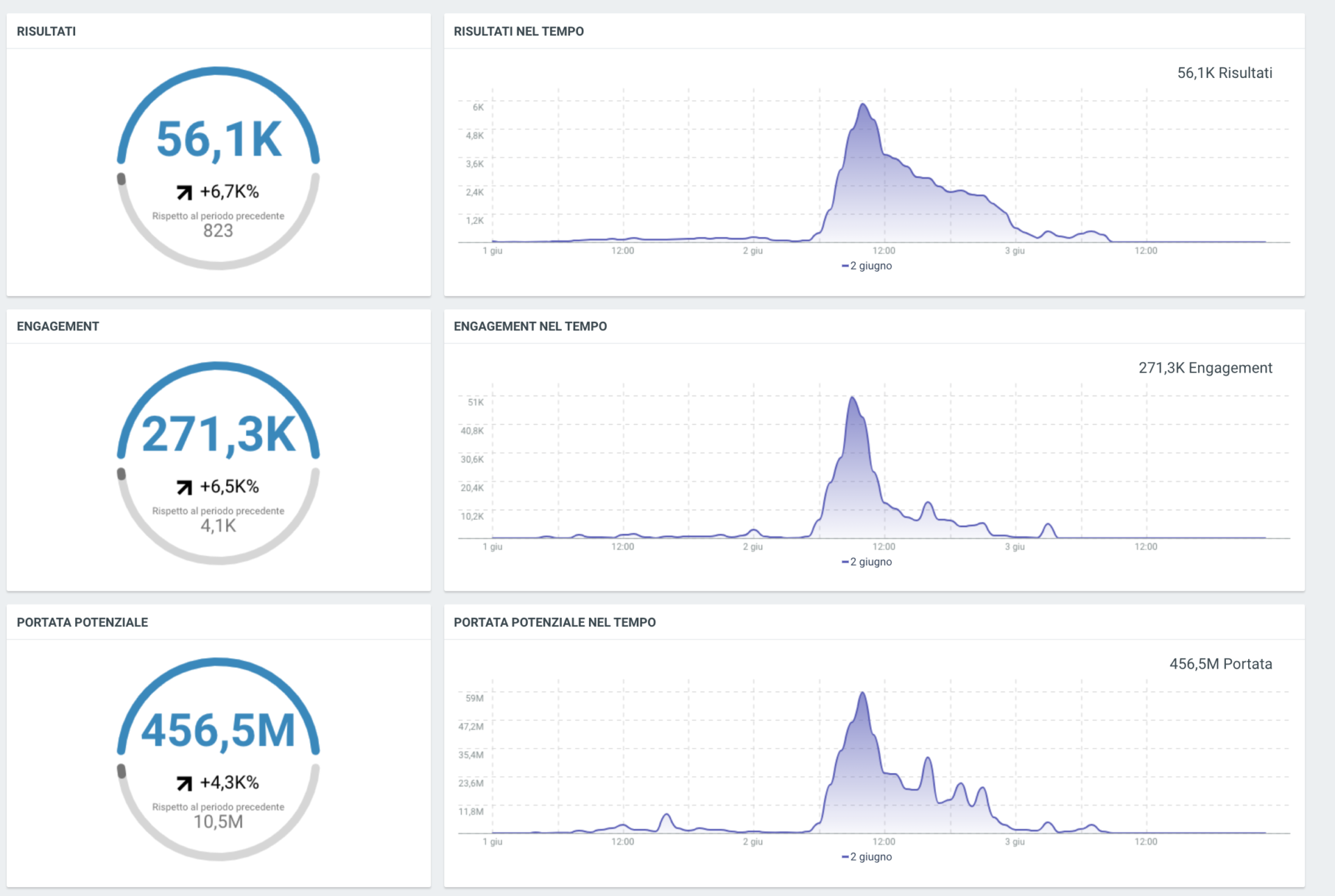Click the 2 giu tick in Engagement chart
The width and height of the screenshot is (1335, 896).
pos(753,546)
